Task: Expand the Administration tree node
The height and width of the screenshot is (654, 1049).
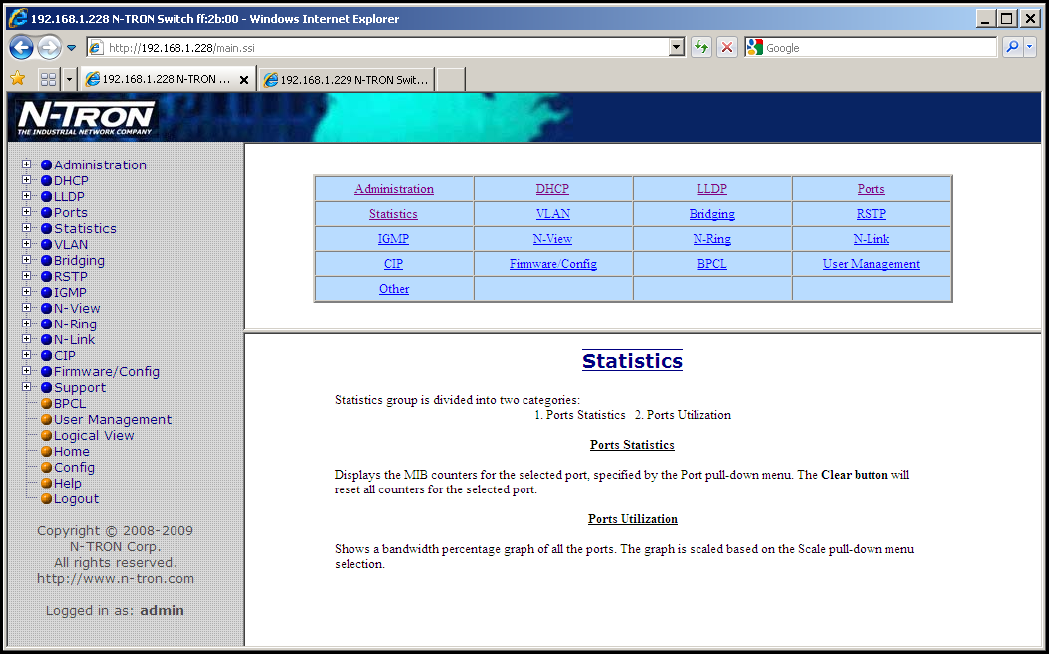Action: tap(27, 165)
